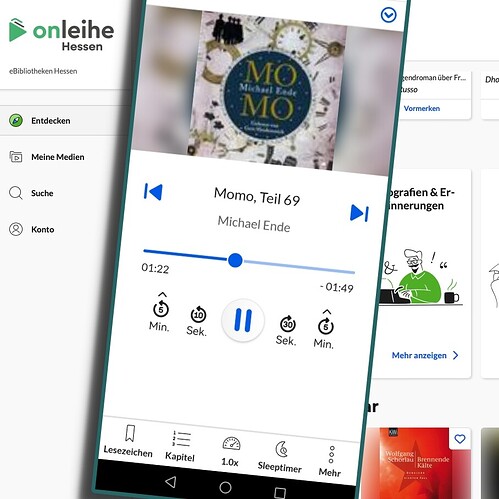Click the Vormerken link
The height and width of the screenshot is (499, 499).
[422, 108]
